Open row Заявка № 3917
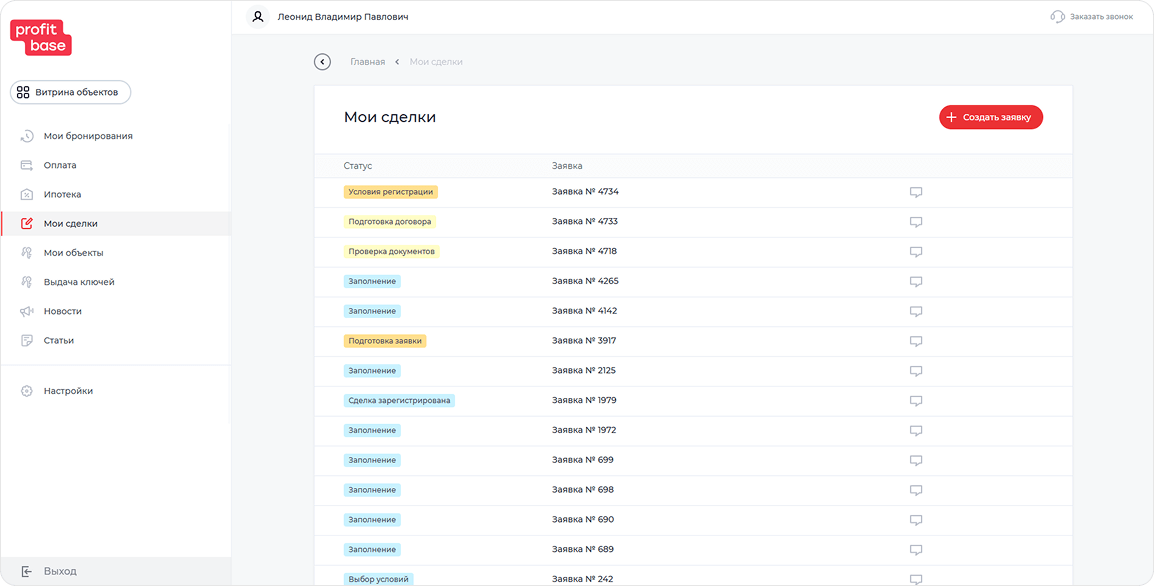Screen dimensions: 1154x586 [693, 342]
